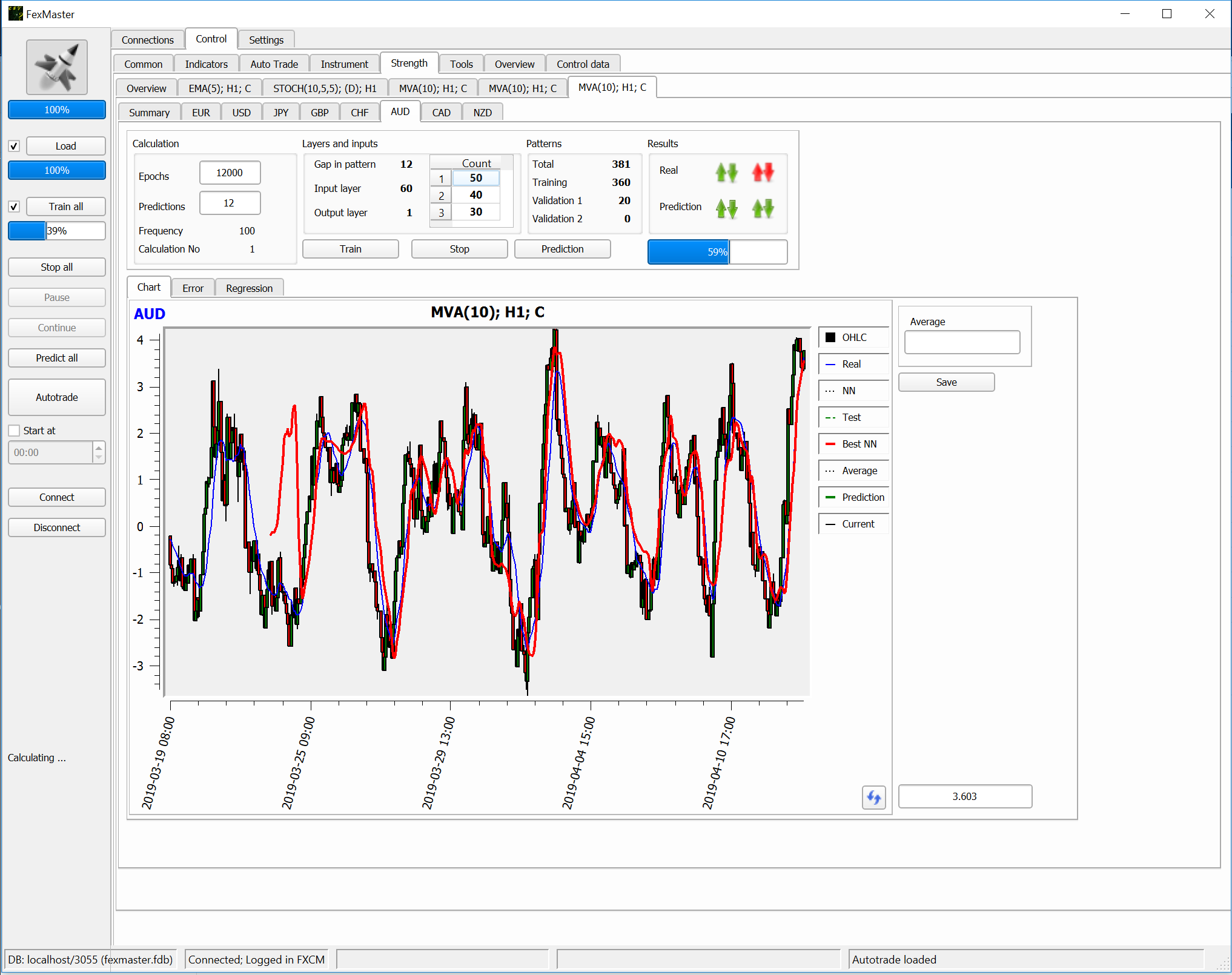Toggle the OHLC series legend button
The width and height of the screenshot is (1232, 975).
click(853, 337)
